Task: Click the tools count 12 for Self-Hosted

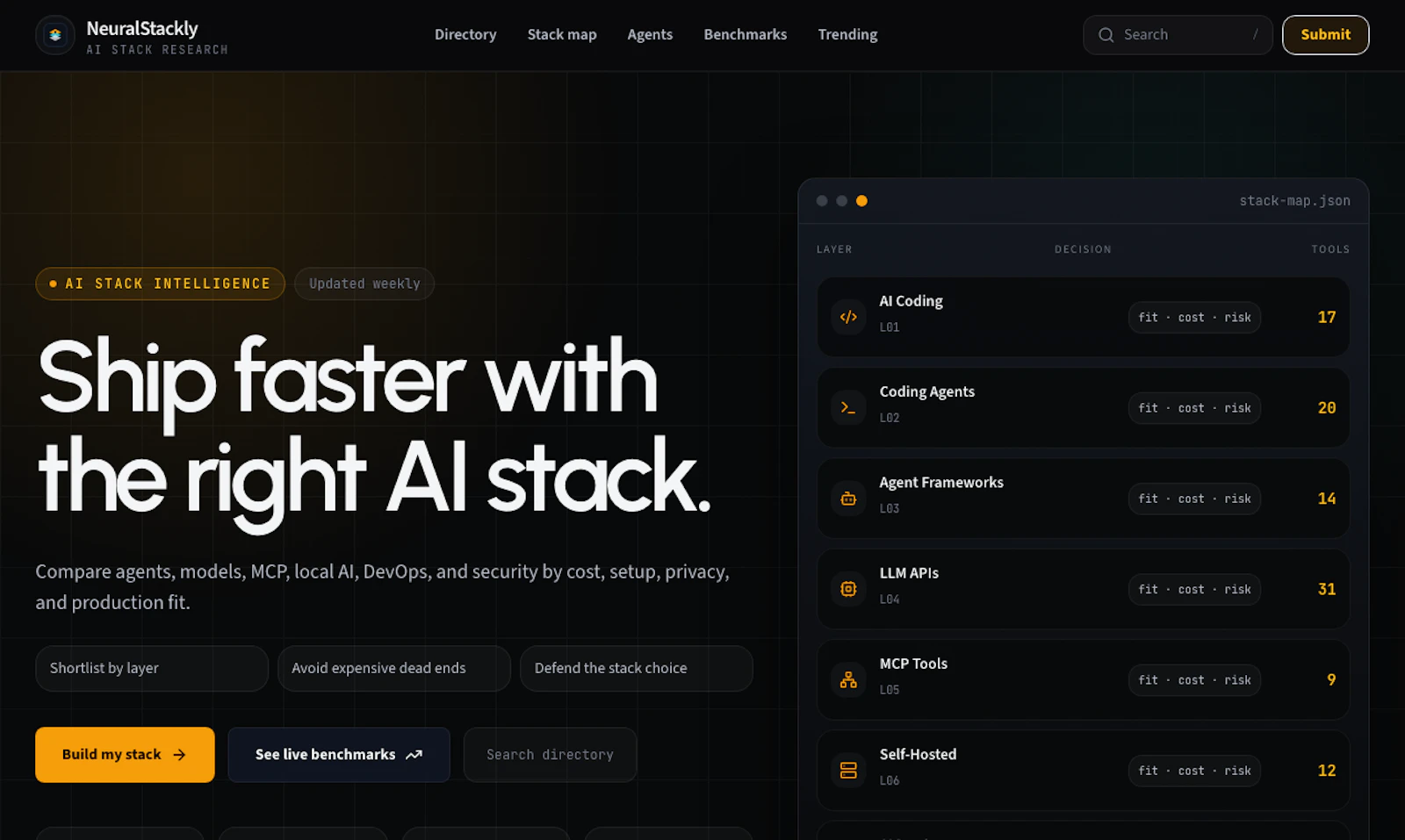Action: [1327, 771]
